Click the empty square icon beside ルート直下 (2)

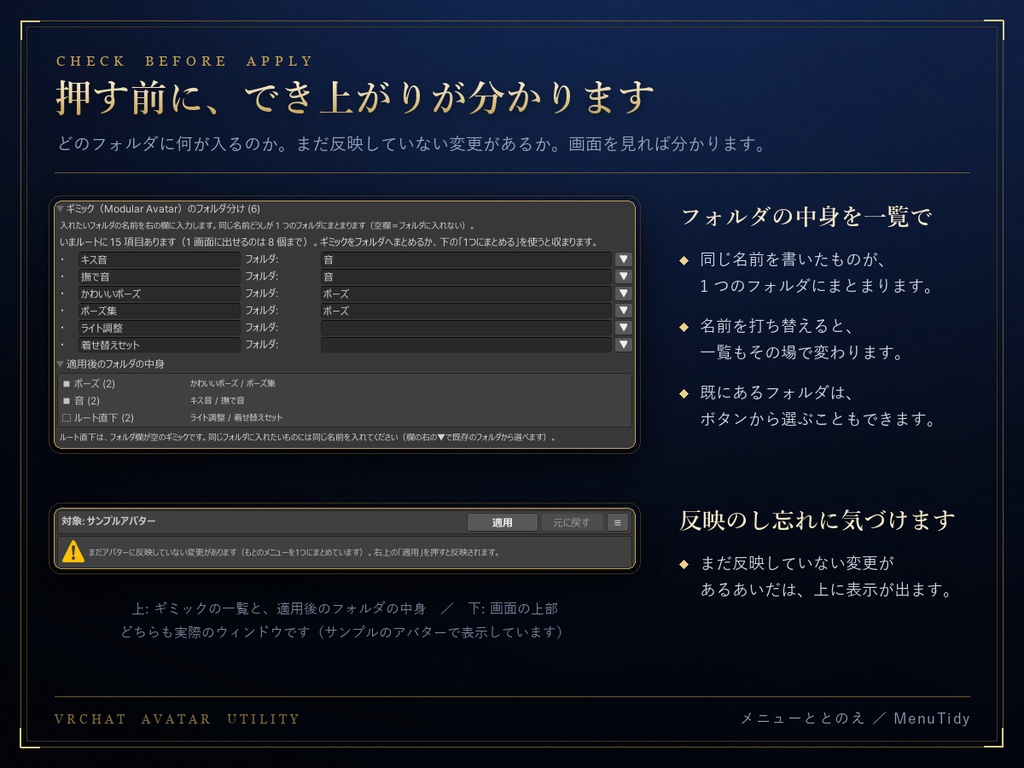coord(66,417)
